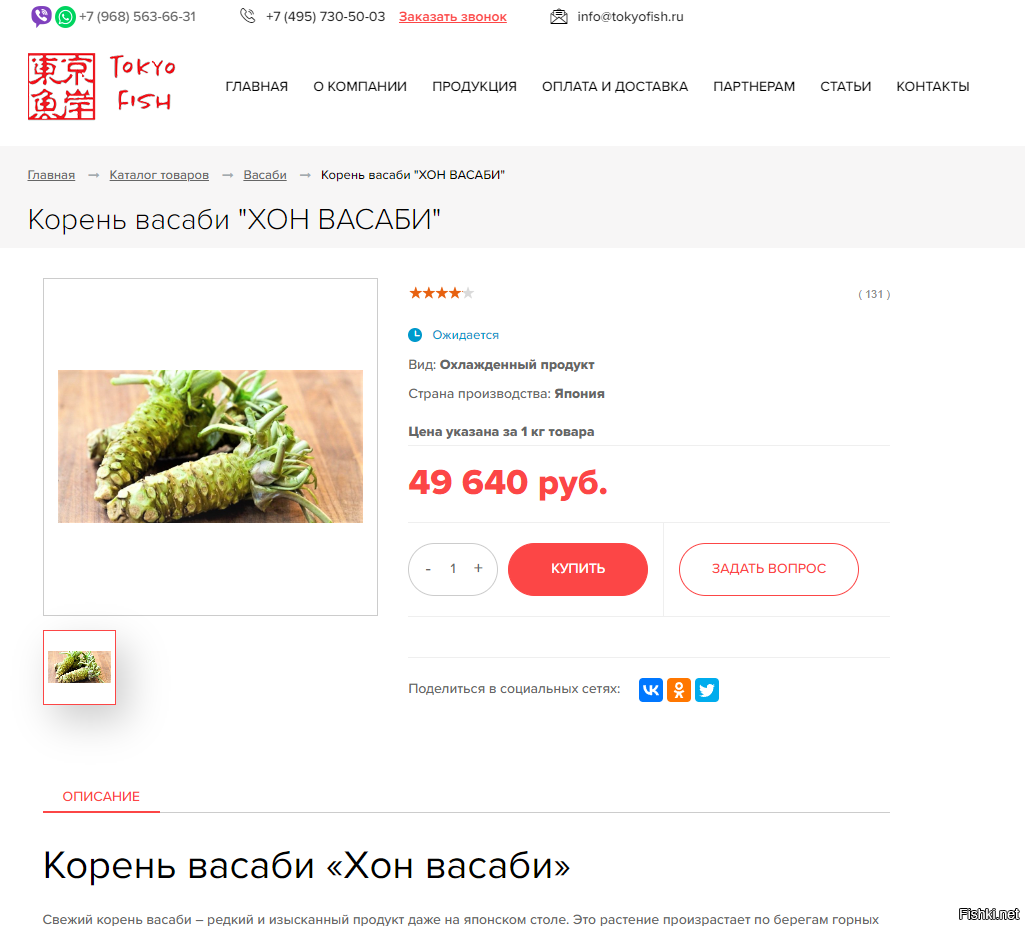
Task: Increase quantity with the plus button
Action: tap(478, 568)
